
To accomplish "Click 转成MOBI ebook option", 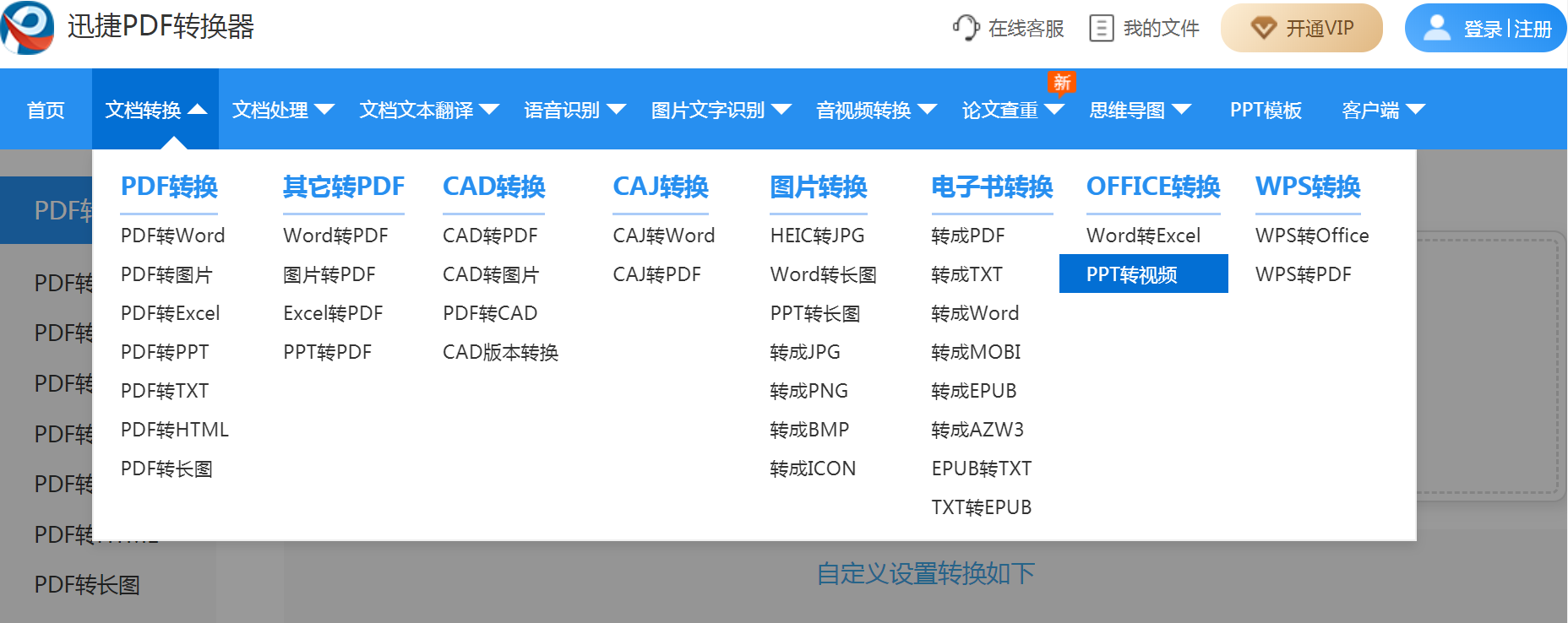I will 976,352.
